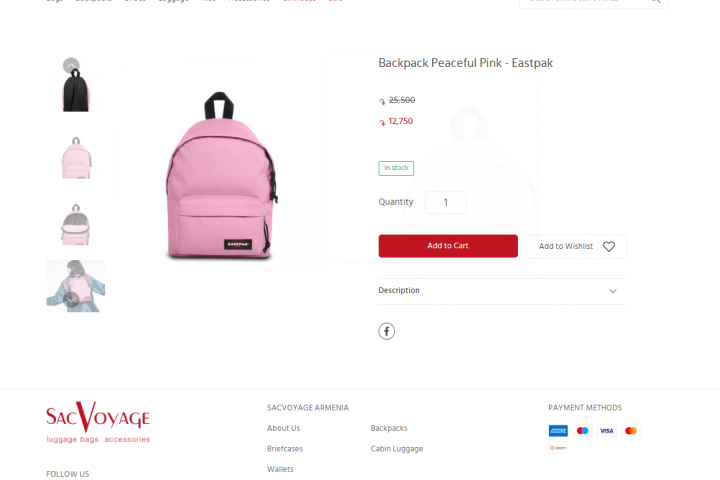Click the American Express payment icon

(558, 430)
